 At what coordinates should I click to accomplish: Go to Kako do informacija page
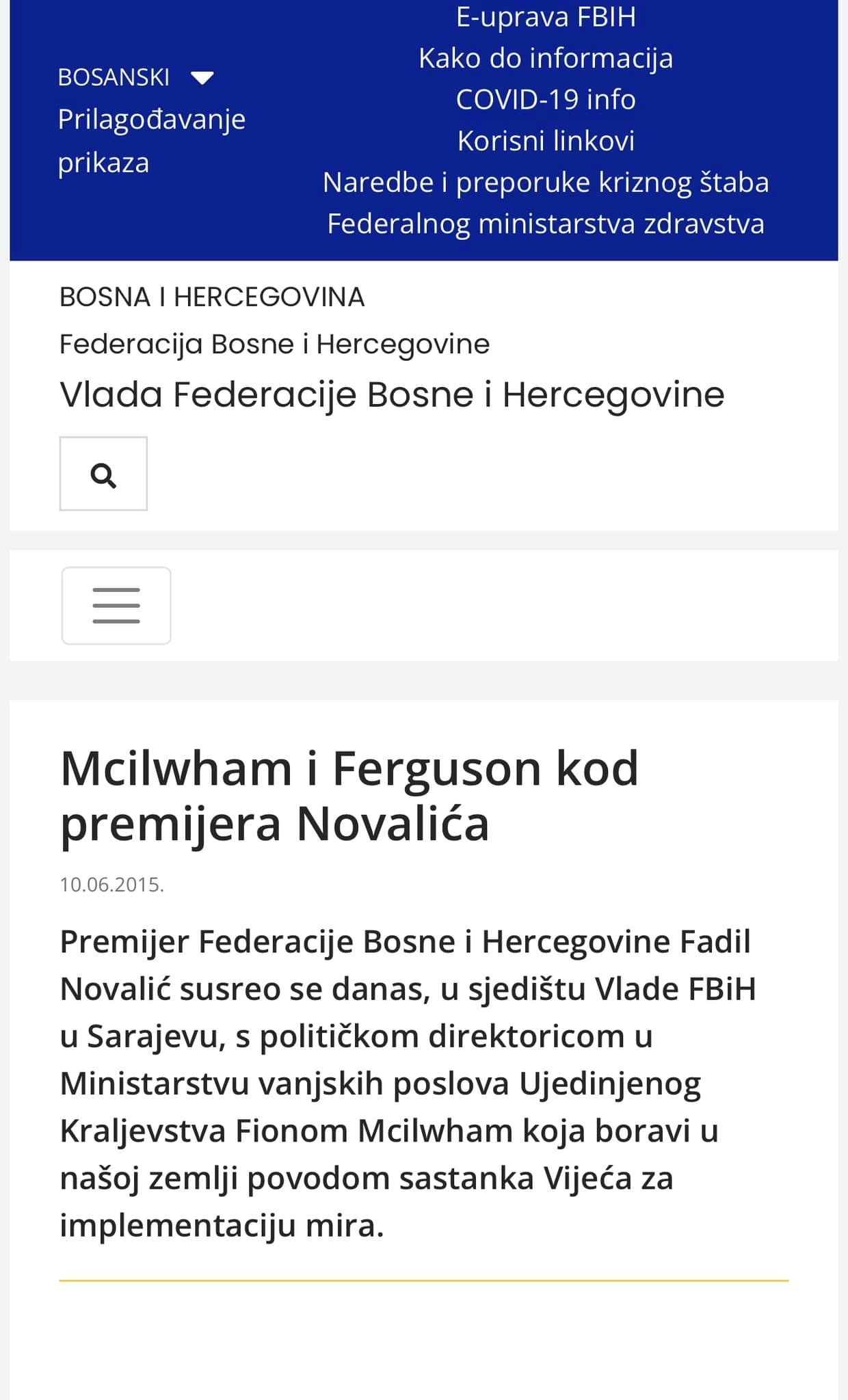(546, 58)
